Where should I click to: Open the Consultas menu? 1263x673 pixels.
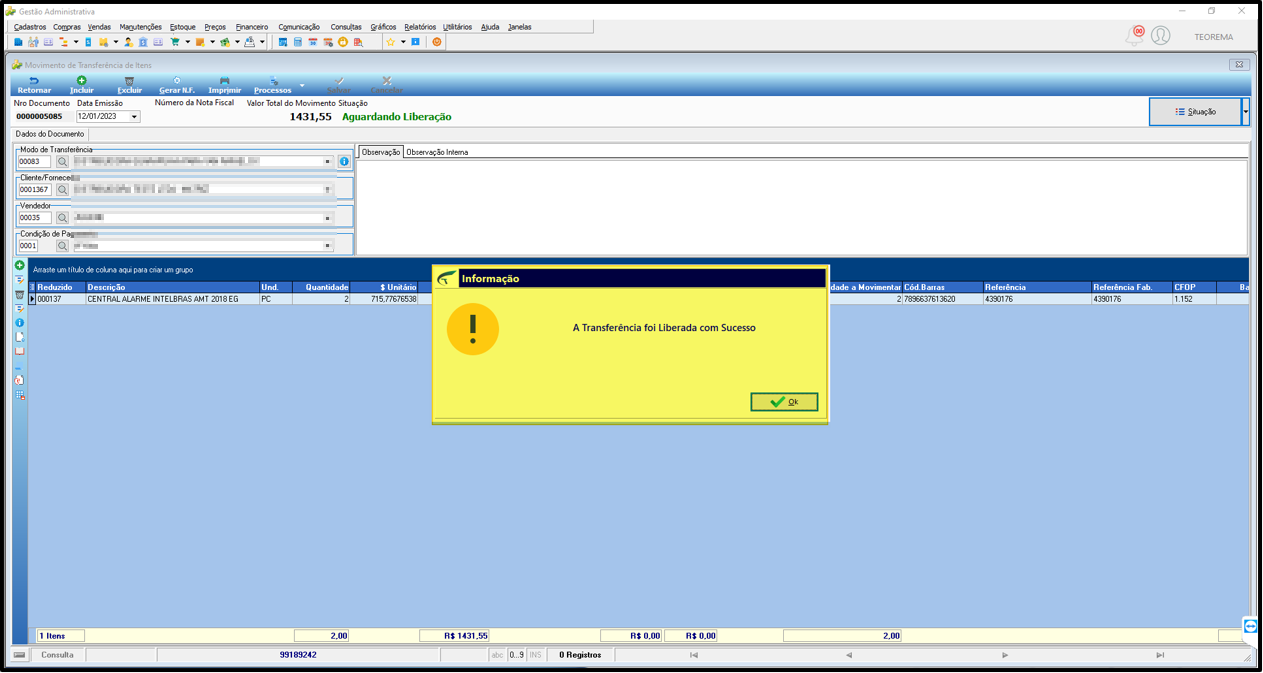pos(346,27)
